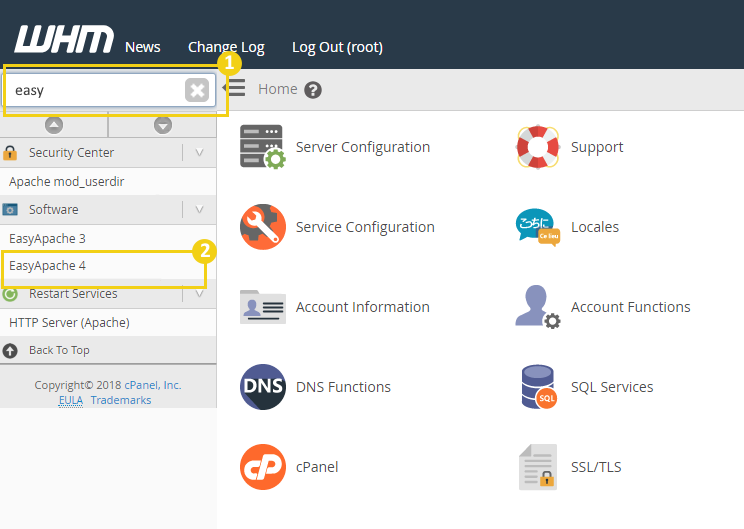Open the Support text link
Viewport: 744px width, 529px height.
click(597, 147)
